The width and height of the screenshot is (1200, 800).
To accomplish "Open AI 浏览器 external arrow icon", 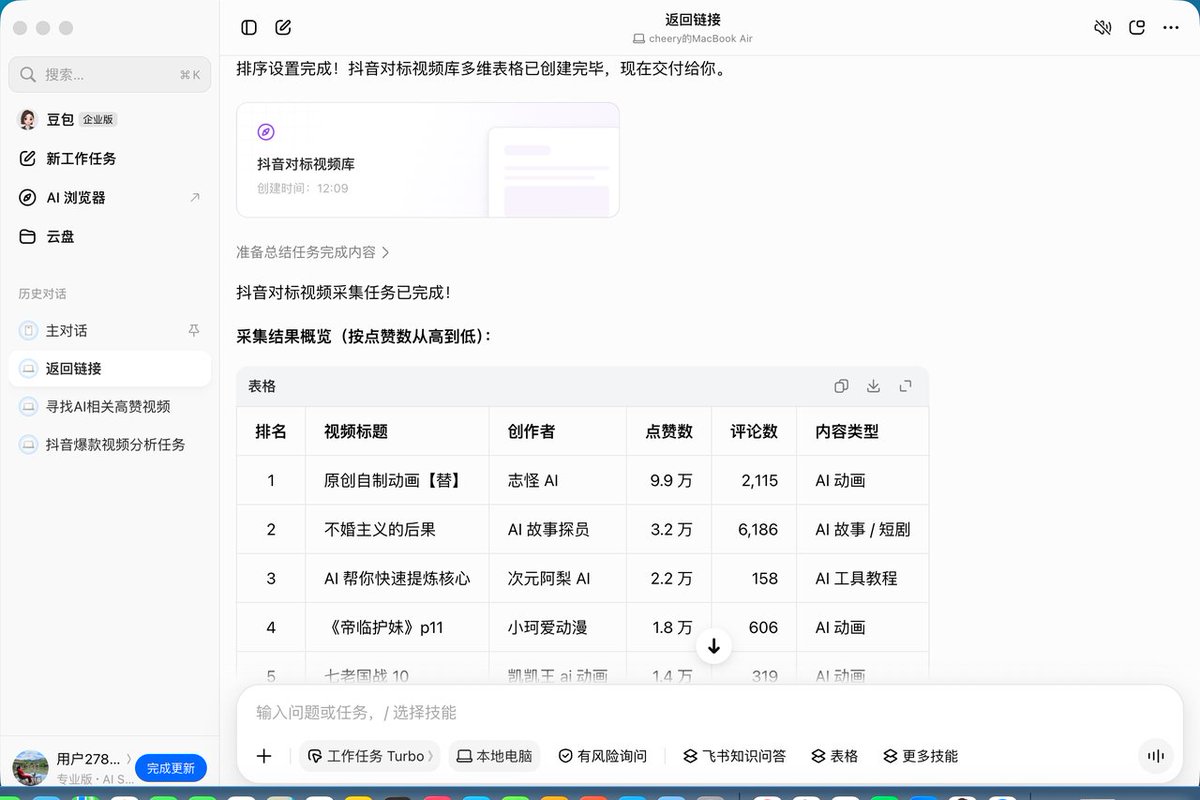I will tap(194, 198).
